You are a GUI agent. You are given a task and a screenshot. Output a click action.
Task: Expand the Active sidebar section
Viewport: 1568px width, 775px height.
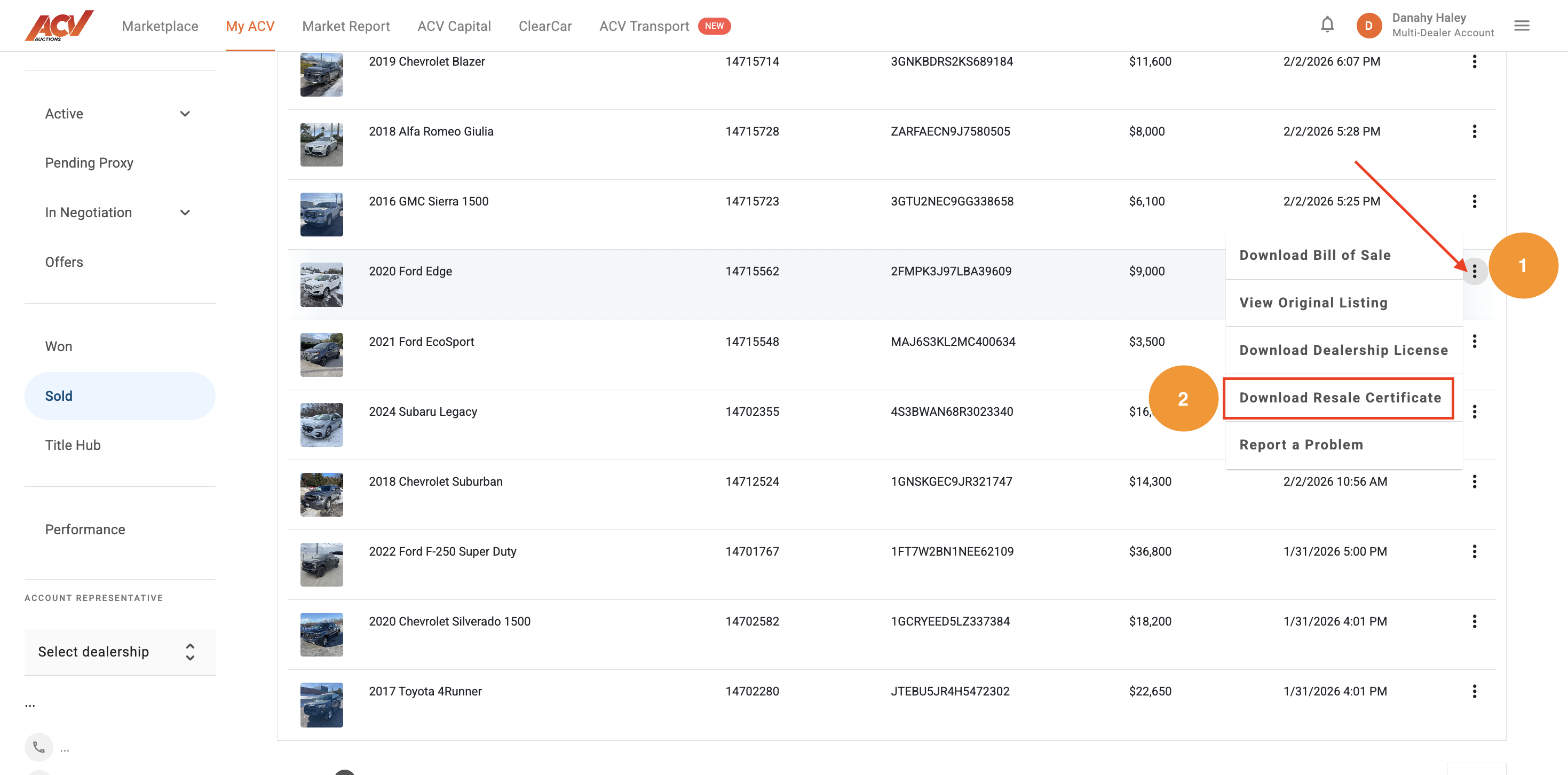[x=185, y=114]
